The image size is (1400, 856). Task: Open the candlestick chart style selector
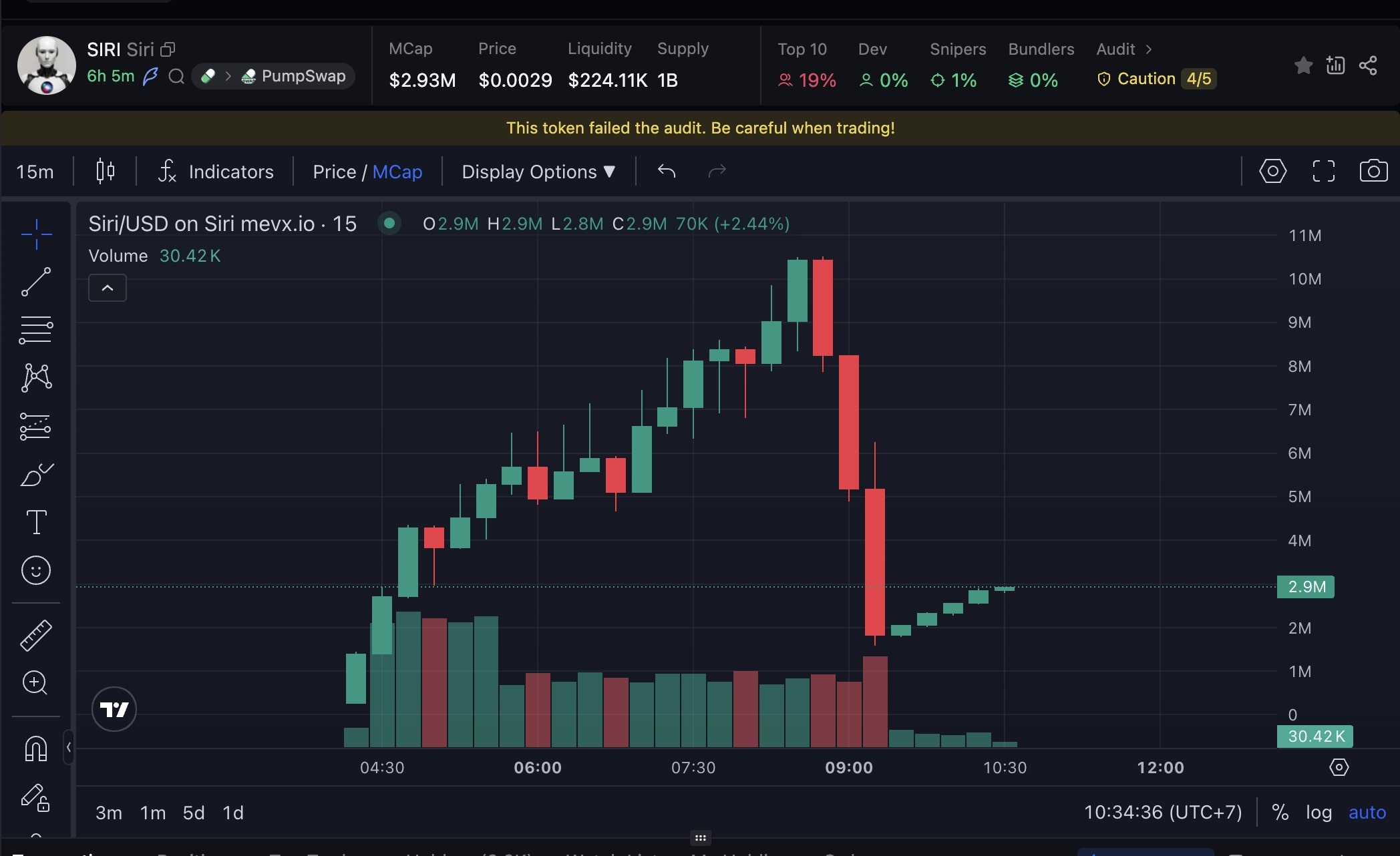tap(105, 172)
